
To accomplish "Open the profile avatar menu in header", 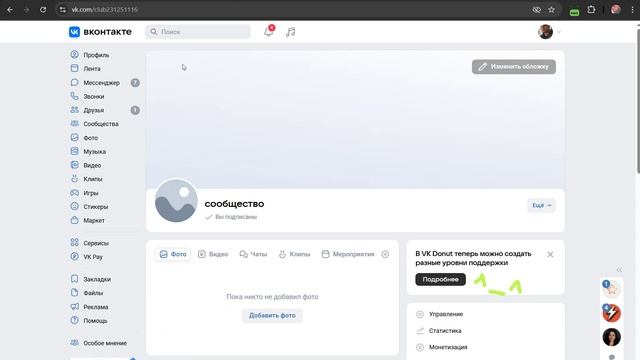I will (x=549, y=31).
